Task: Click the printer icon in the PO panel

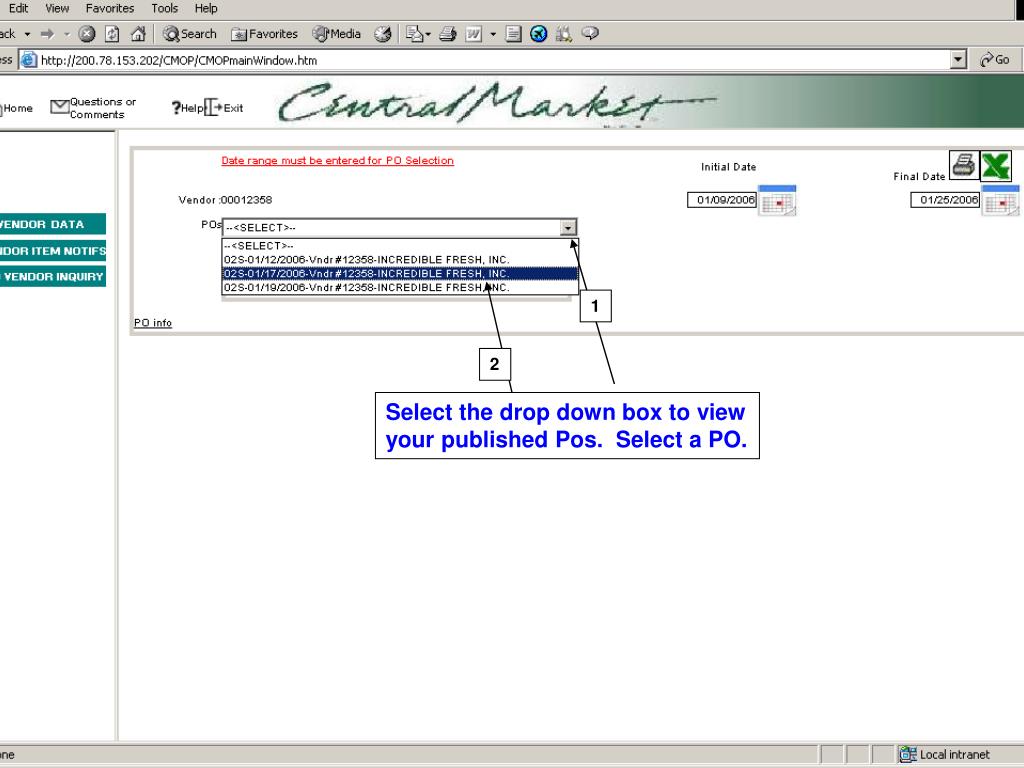Action: (964, 165)
